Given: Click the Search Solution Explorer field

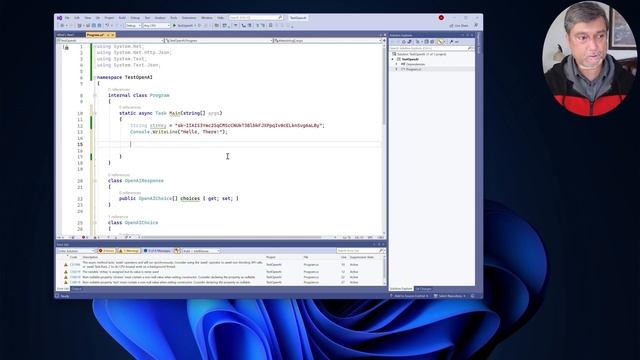Looking at the screenshot, I should point(432,49).
